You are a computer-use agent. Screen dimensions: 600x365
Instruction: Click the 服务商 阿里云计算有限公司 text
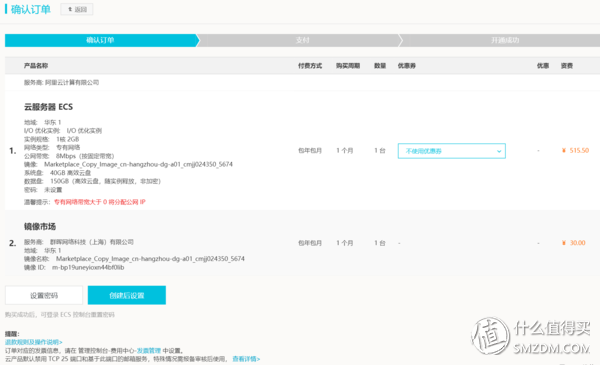tap(61, 83)
